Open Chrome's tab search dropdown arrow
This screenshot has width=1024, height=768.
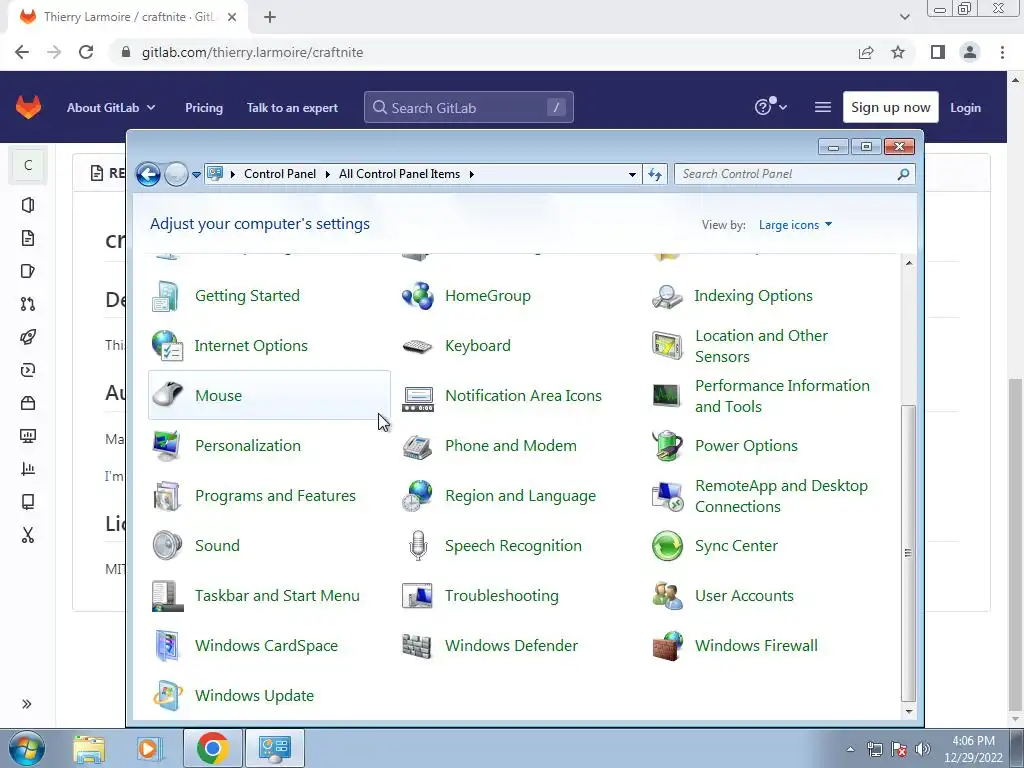coord(904,17)
